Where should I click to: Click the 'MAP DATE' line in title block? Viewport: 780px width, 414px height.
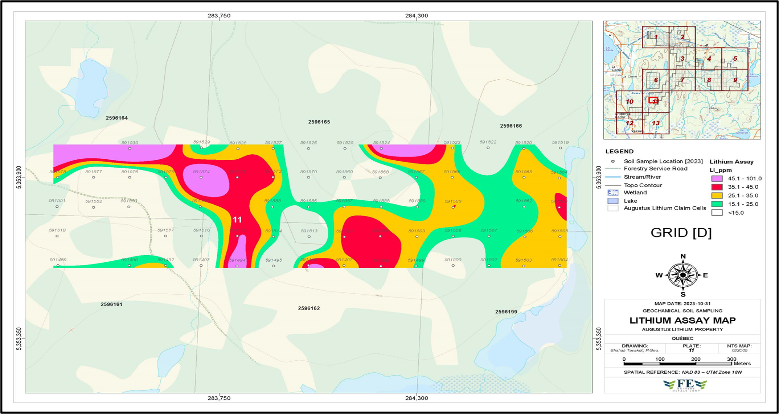(x=682, y=303)
